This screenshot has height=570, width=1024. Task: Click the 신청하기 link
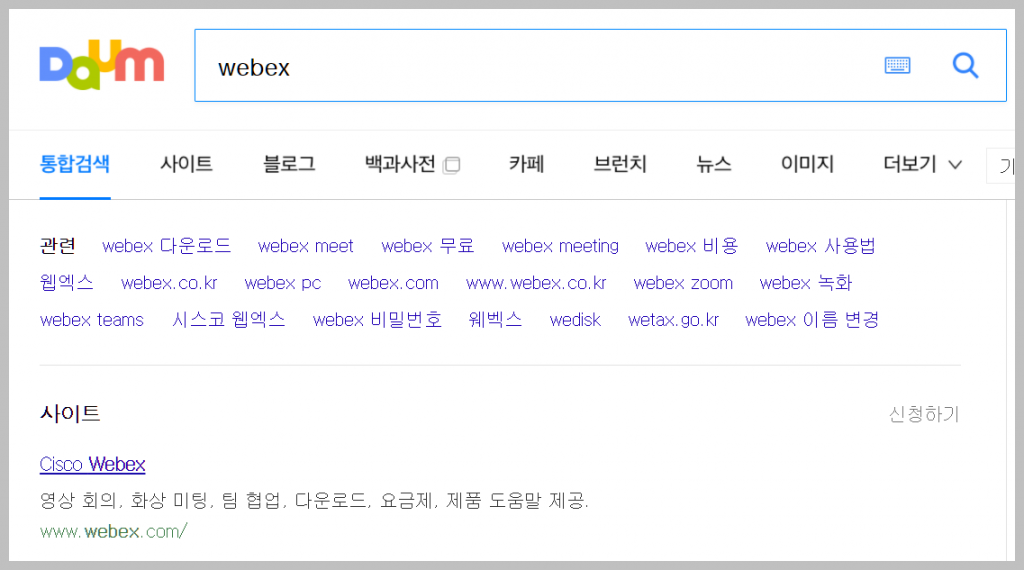tap(924, 414)
